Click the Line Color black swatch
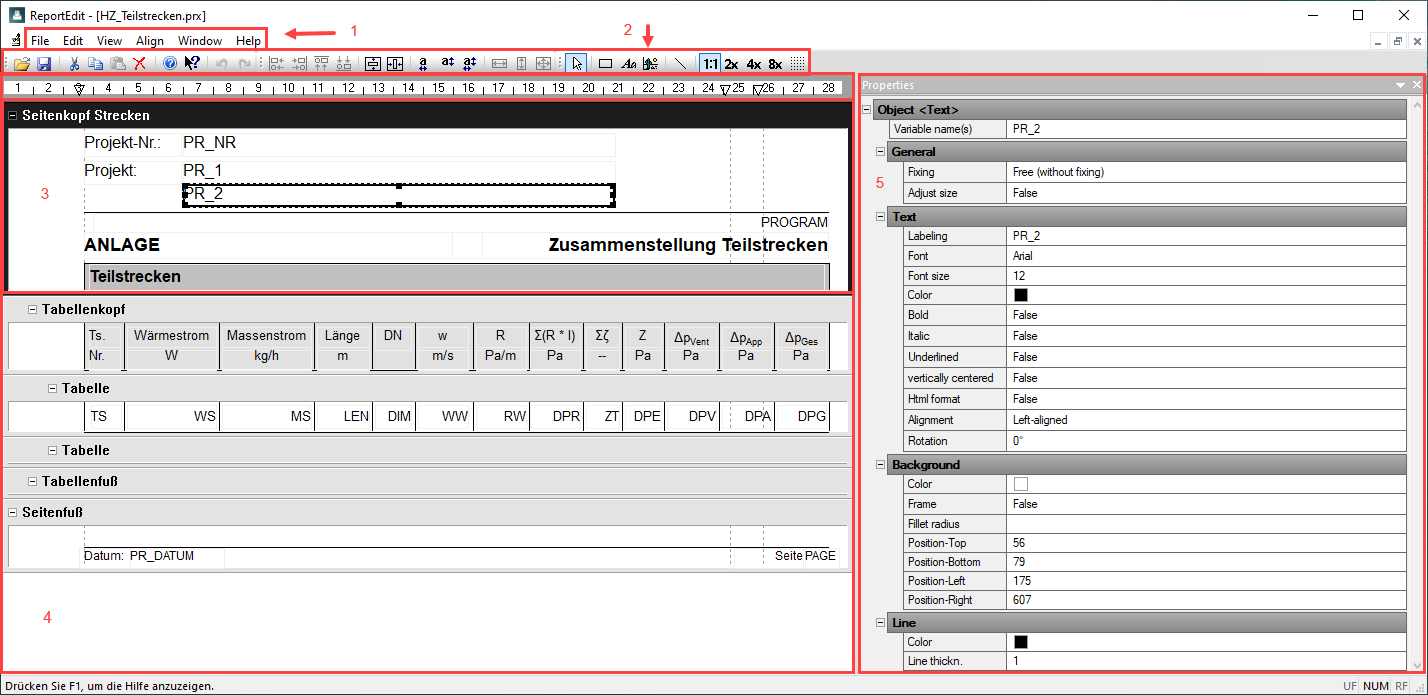1428x695 pixels. (1020, 642)
